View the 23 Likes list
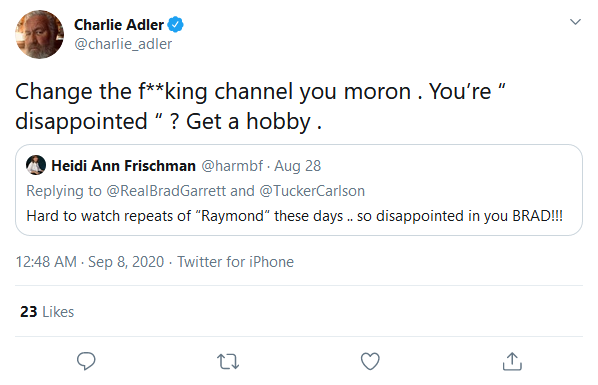The width and height of the screenshot is (598, 385). coord(47,312)
